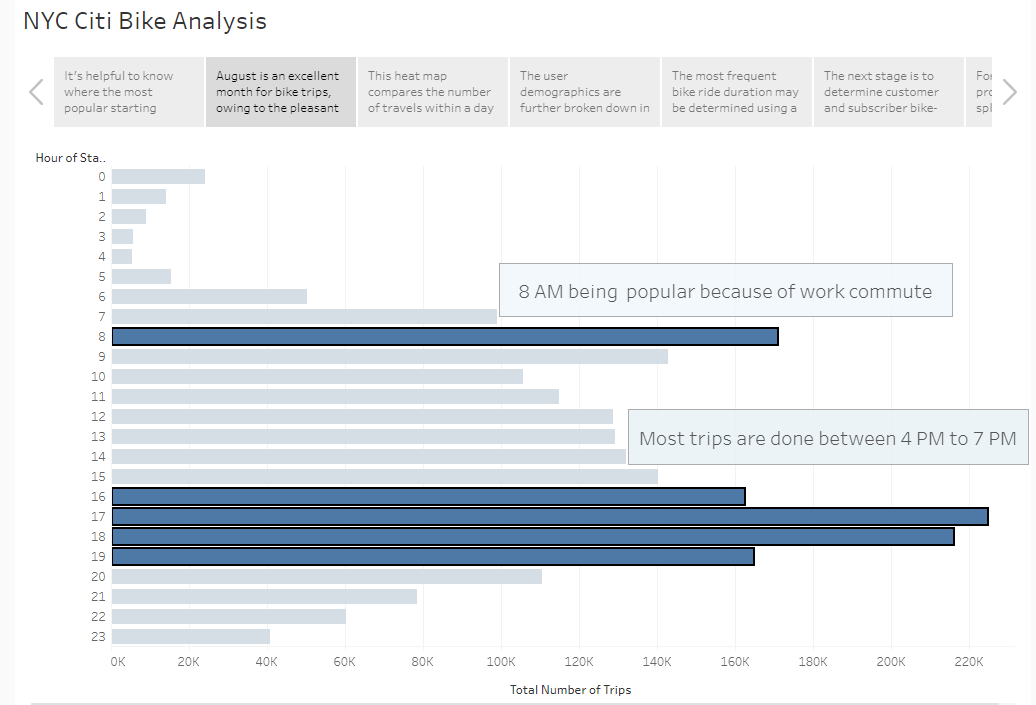Click 'Total Number of Trips' axis title
The image size is (1036, 705).
(x=570, y=690)
